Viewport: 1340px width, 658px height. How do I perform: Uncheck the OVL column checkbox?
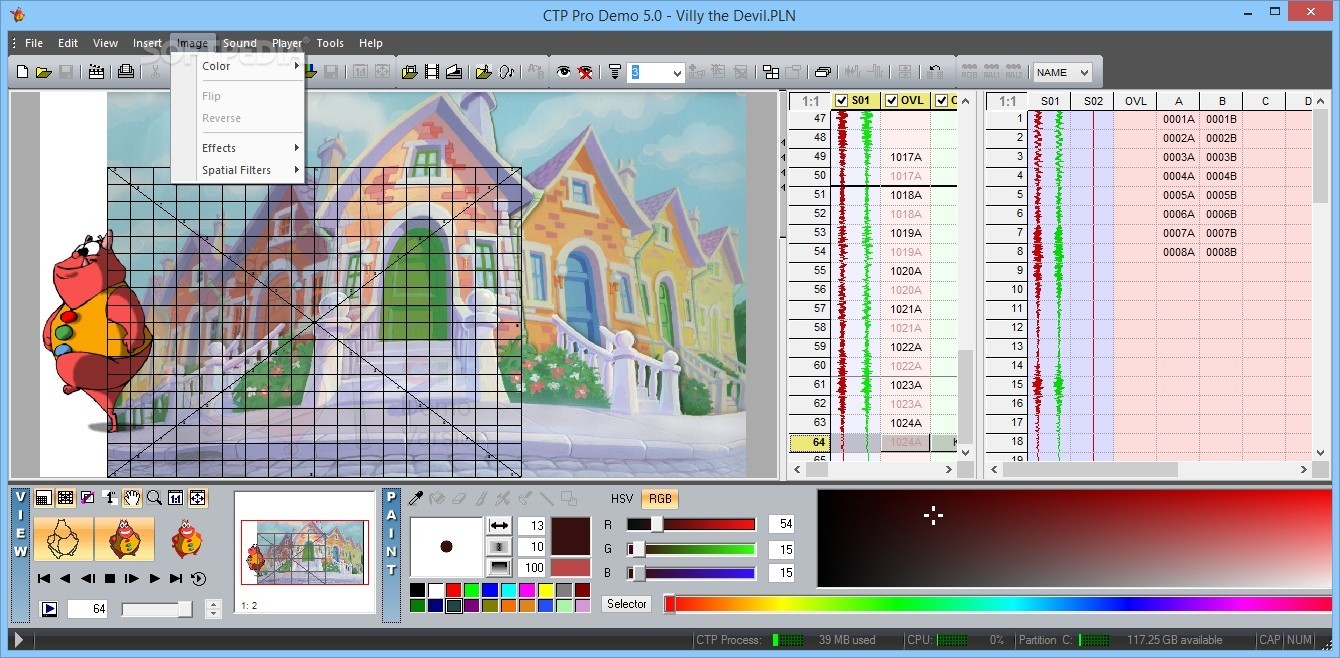(x=891, y=100)
